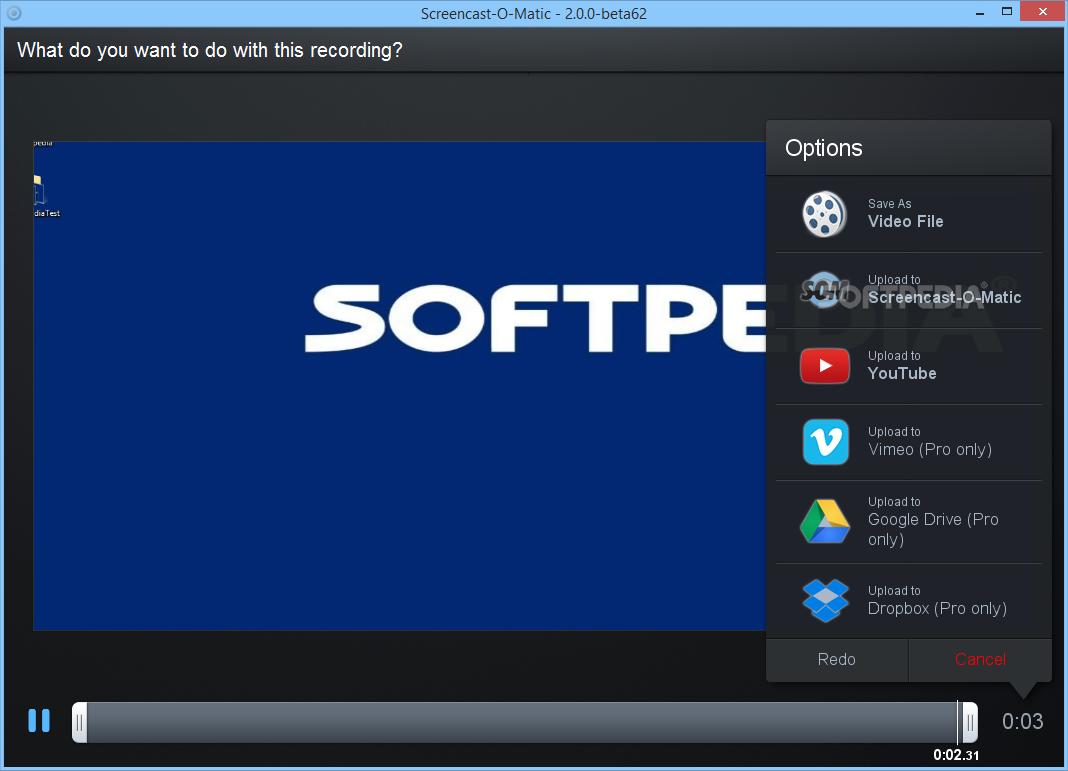Select Upload to YouTube option
This screenshot has height=771, width=1068.
click(909, 366)
